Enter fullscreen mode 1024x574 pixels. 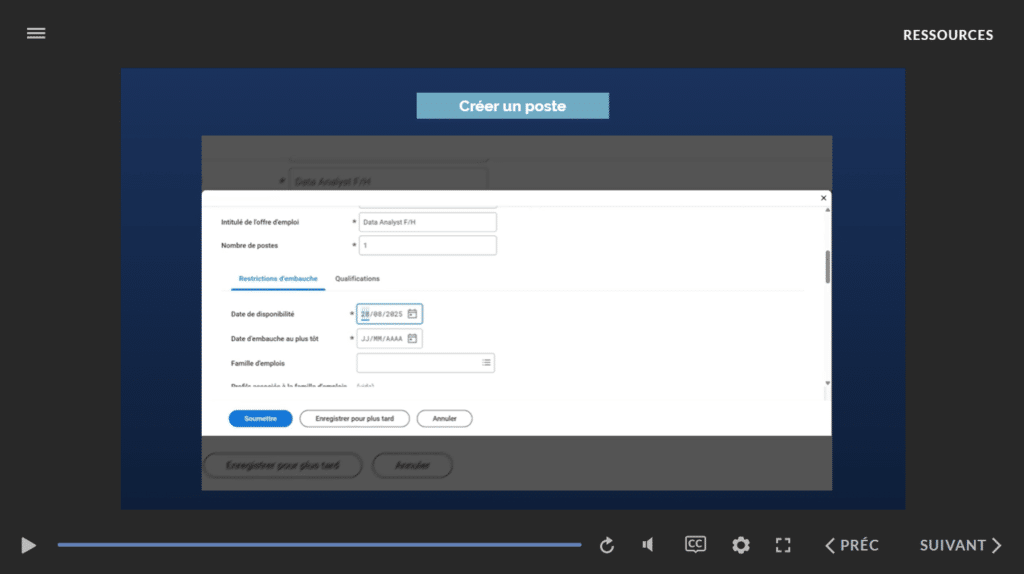tap(783, 545)
